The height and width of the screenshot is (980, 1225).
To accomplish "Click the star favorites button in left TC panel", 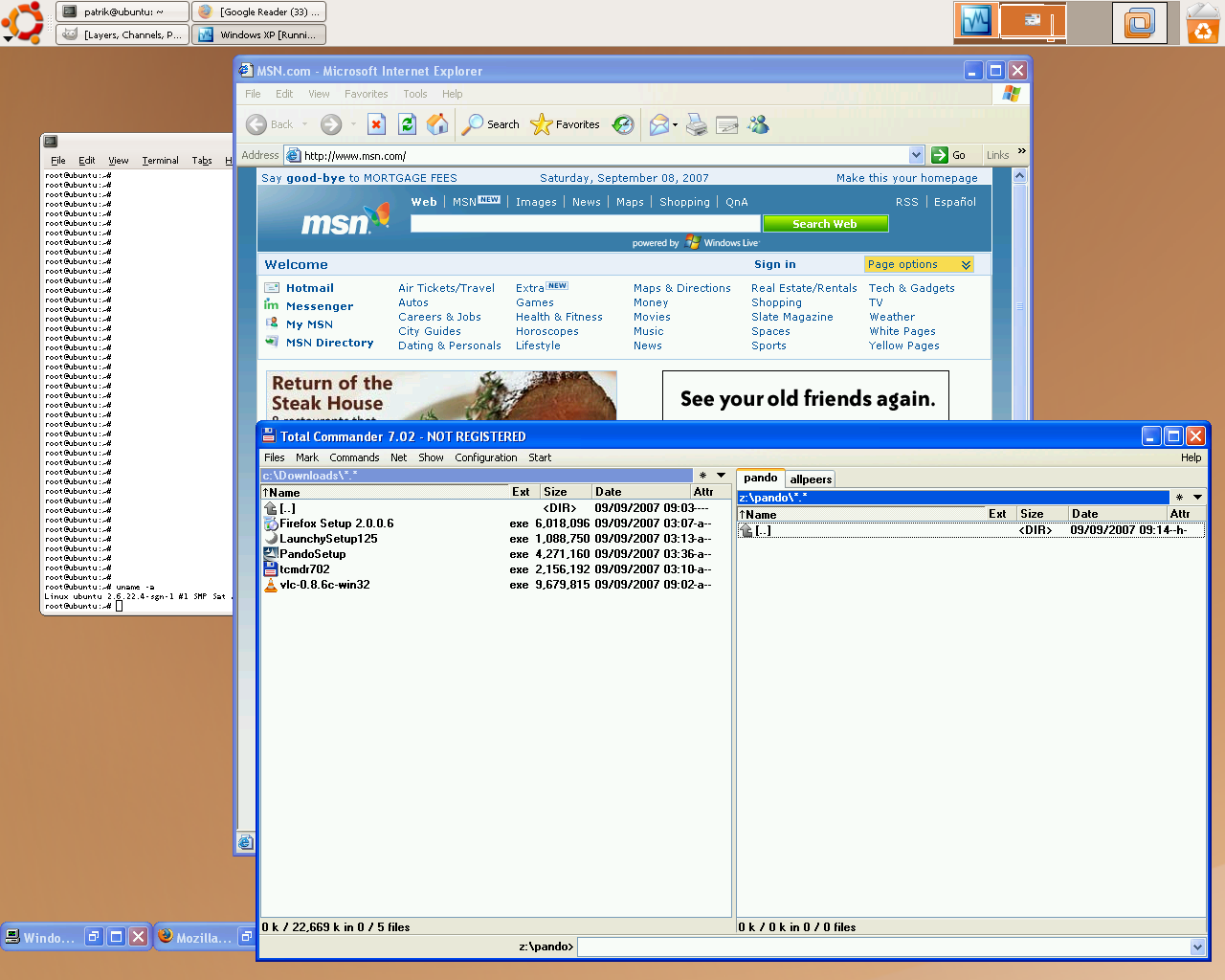I will tap(702, 476).
